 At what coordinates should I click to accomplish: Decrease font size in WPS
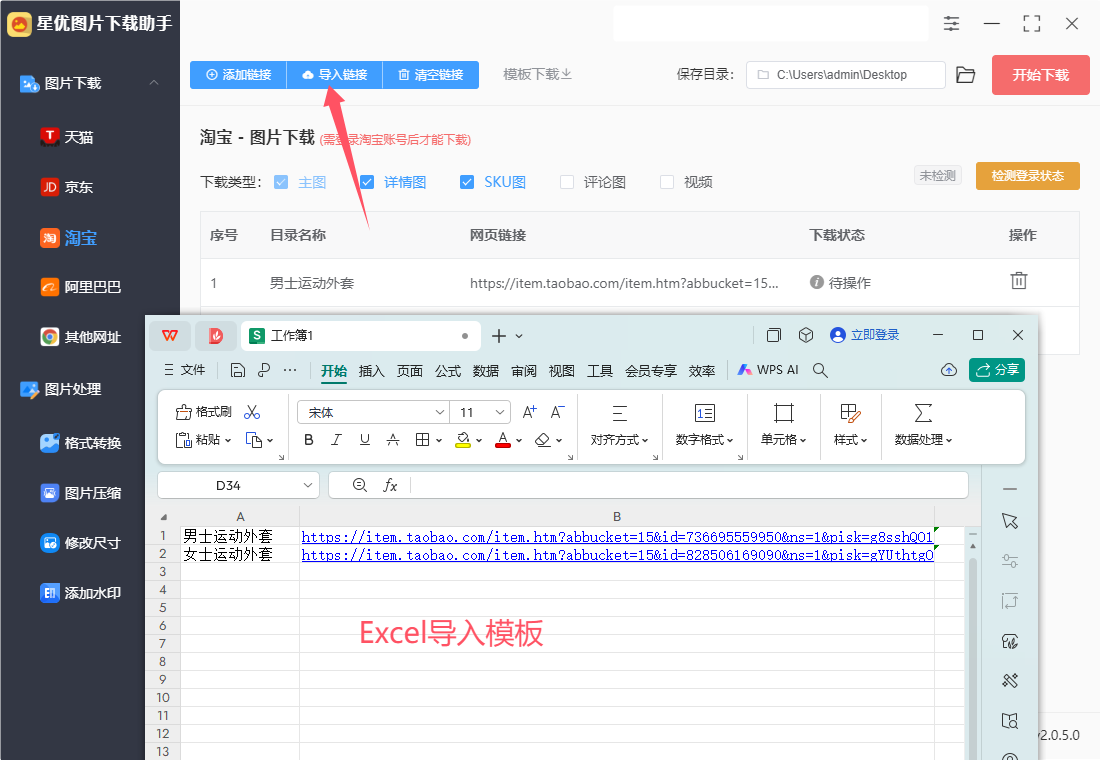pyautogui.click(x=557, y=412)
